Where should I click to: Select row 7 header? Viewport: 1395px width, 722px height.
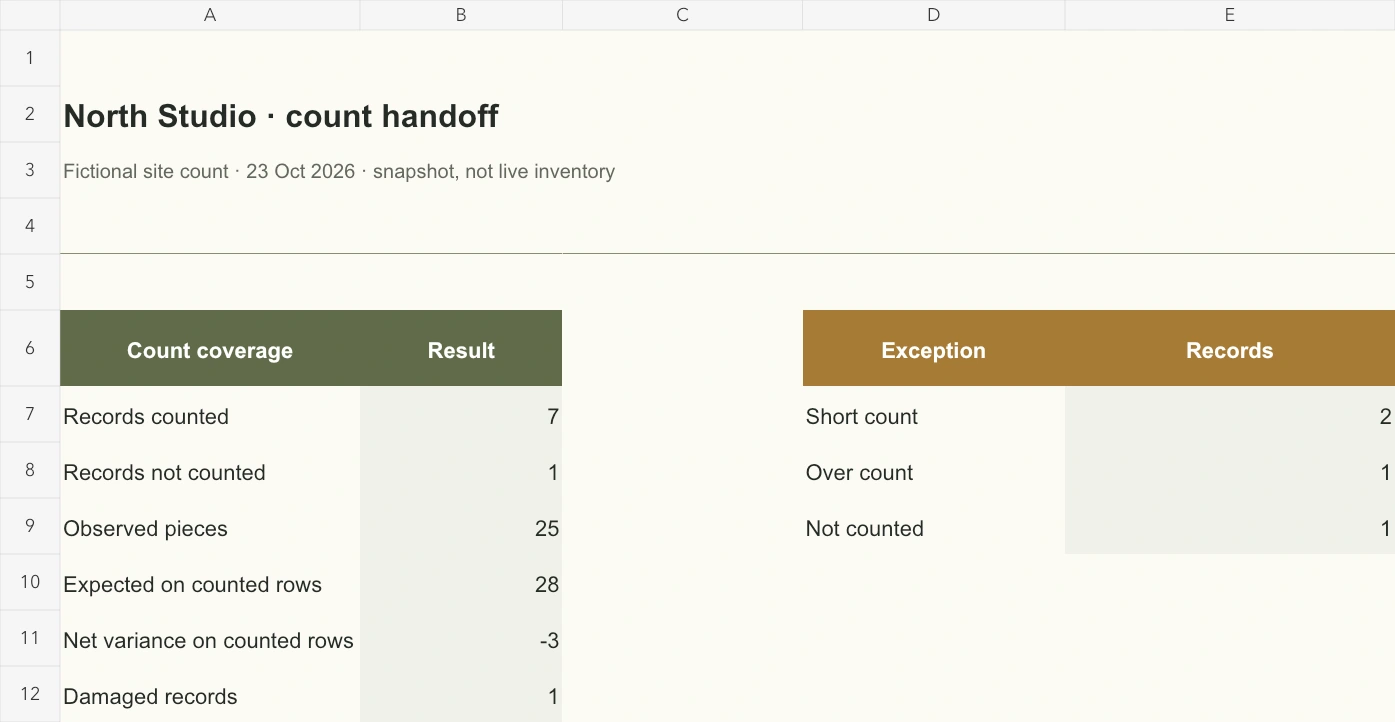click(30, 414)
